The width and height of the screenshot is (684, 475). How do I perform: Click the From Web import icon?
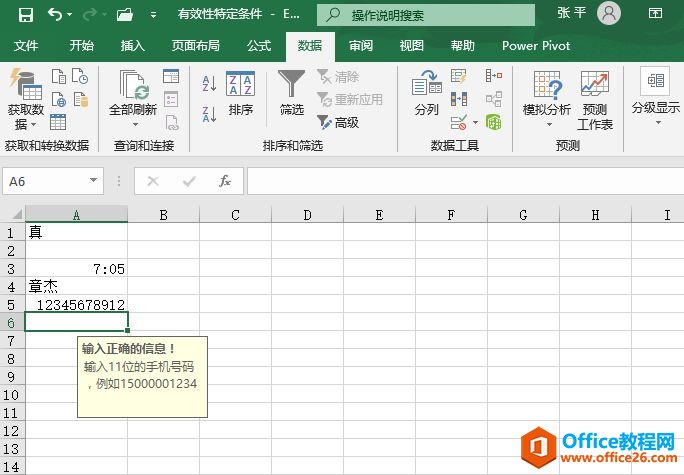pos(58,99)
